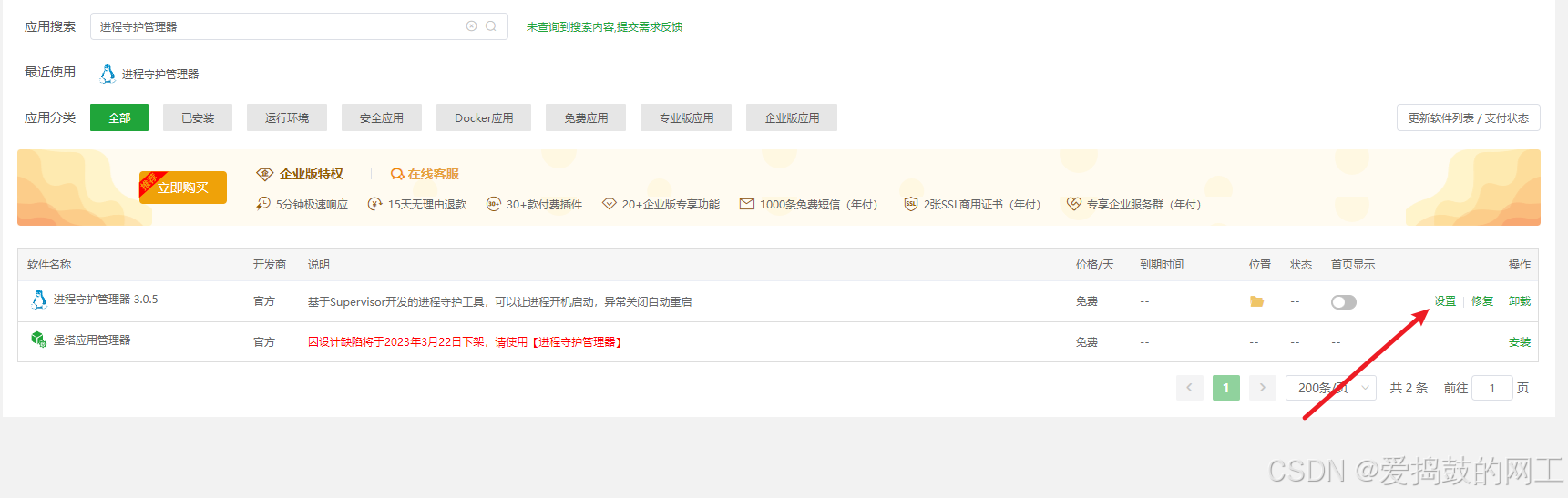The height and width of the screenshot is (498, 1568).
Task: Click the 提交需求反馈 green link
Action: [x=650, y=27]
